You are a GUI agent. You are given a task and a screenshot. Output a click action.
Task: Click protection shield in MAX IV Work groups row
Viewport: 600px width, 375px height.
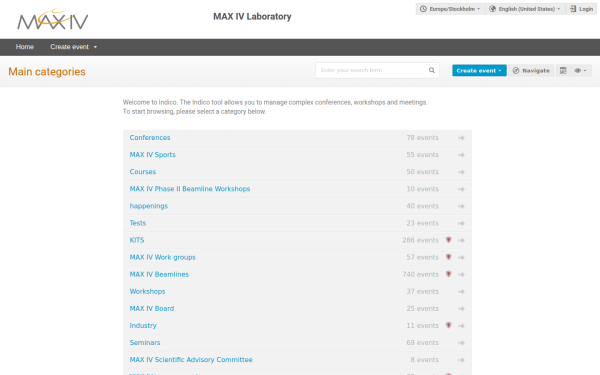click(448, 257)
